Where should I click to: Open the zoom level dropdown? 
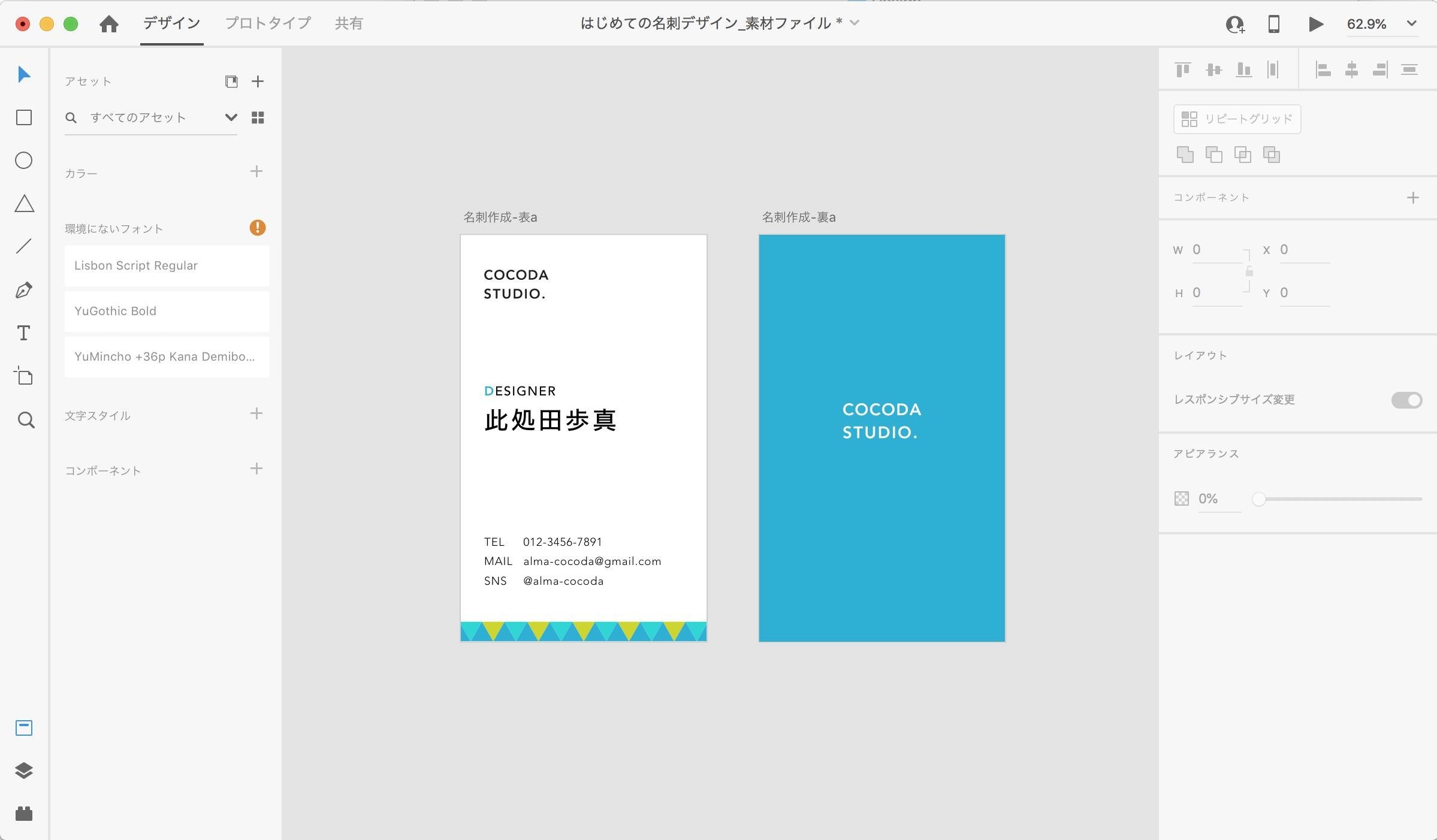point(1411,24)
